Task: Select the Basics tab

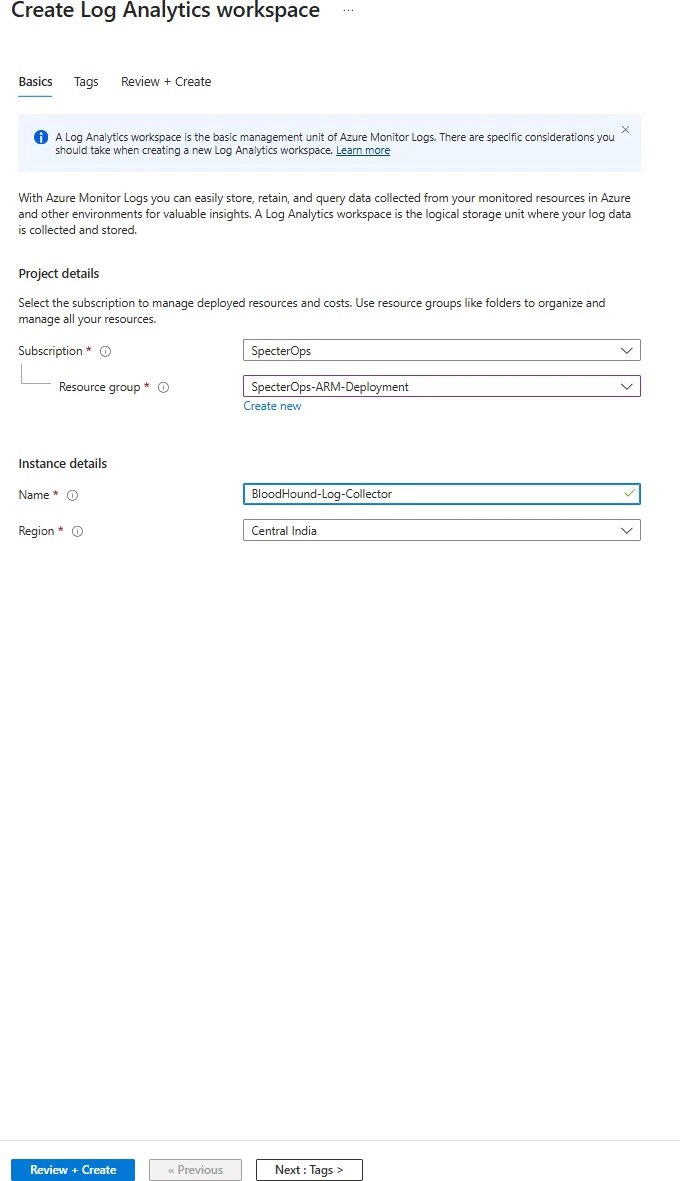Action: pyautogui.click(x=35, y=82)
